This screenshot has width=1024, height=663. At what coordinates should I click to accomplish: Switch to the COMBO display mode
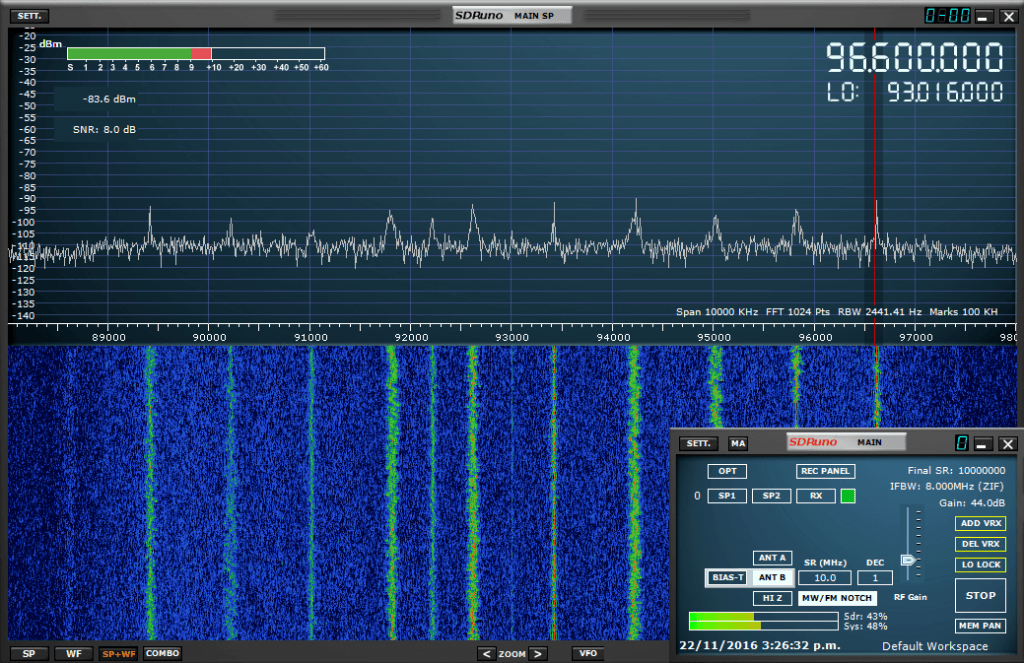[x=162, y=653]
